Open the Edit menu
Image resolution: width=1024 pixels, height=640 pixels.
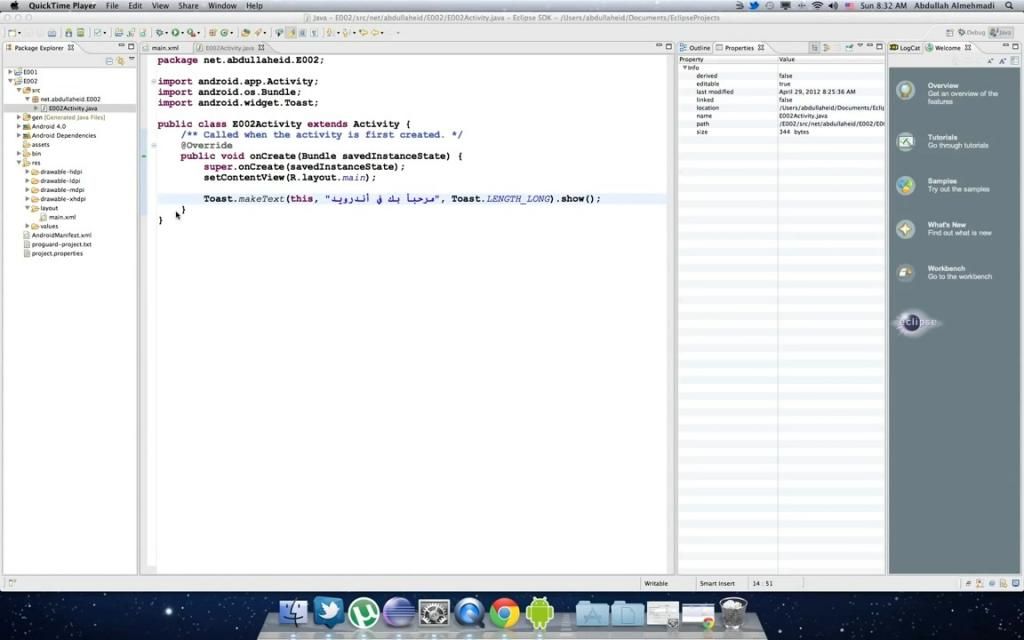[135, 6]
